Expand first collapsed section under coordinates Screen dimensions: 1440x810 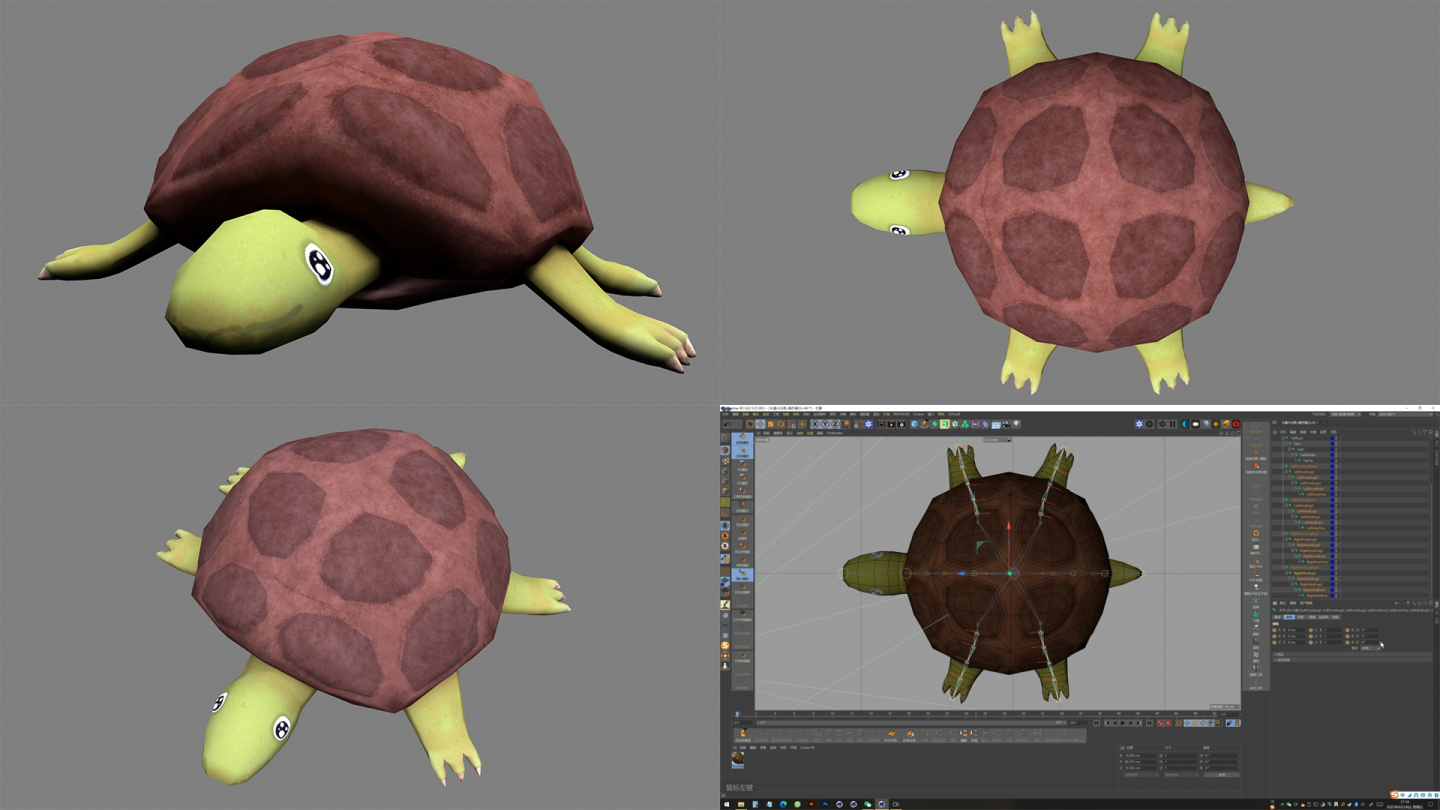click(1352, 654)
